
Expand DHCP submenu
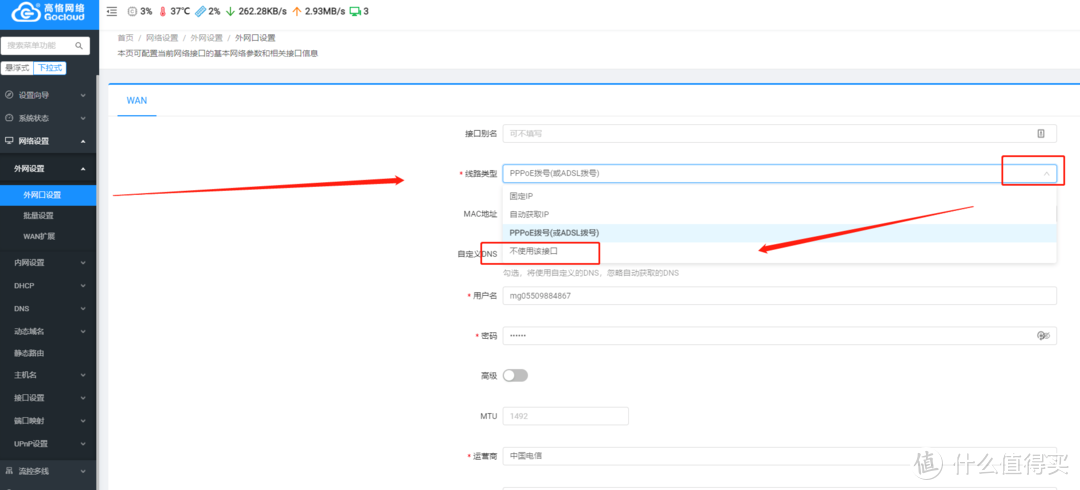point(49,285)
